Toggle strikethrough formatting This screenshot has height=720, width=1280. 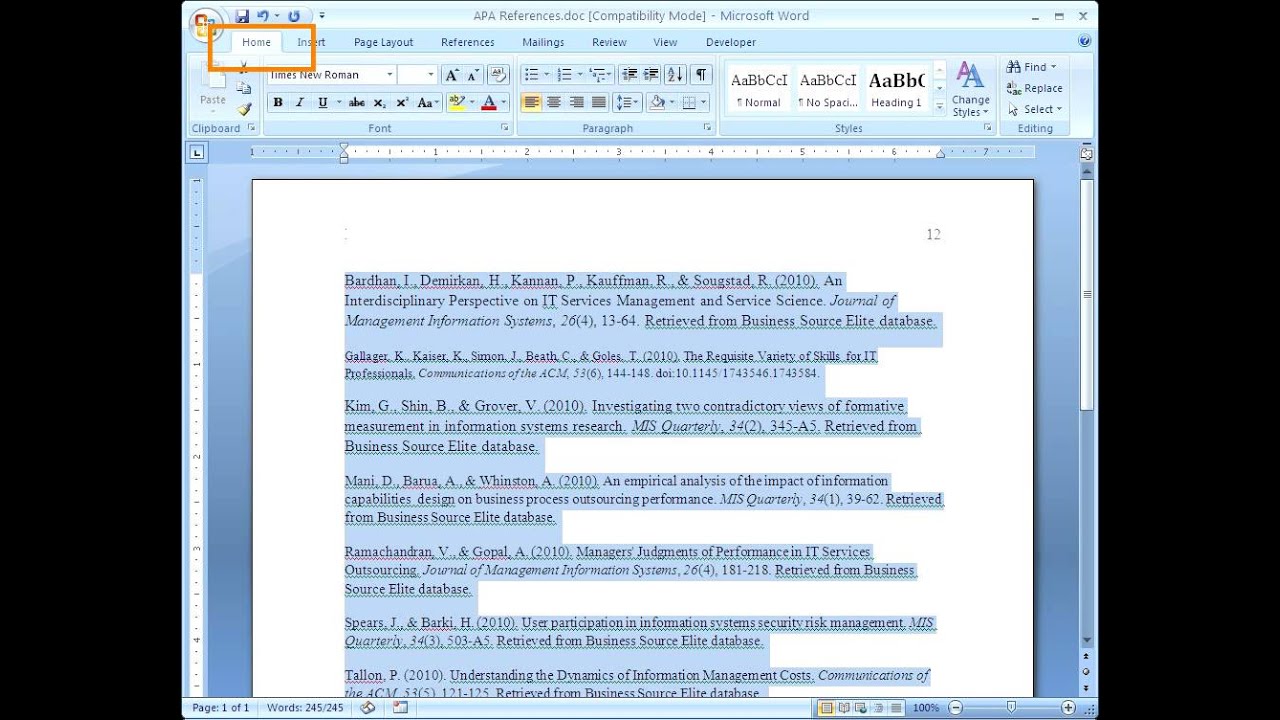point(357,103)
